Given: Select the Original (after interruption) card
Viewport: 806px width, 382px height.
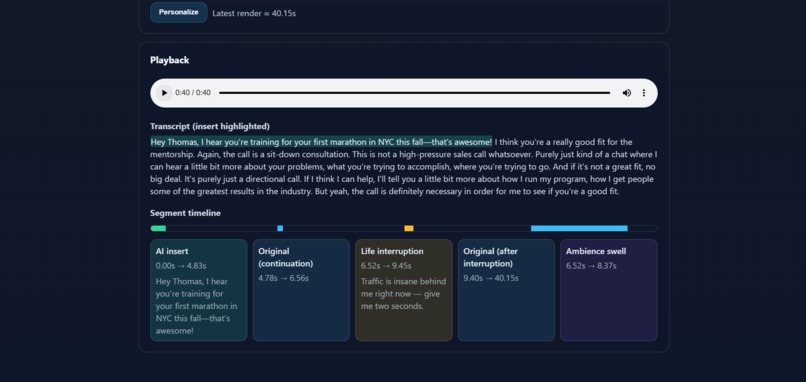Looking at the screenshot, I should coord(506,290).
